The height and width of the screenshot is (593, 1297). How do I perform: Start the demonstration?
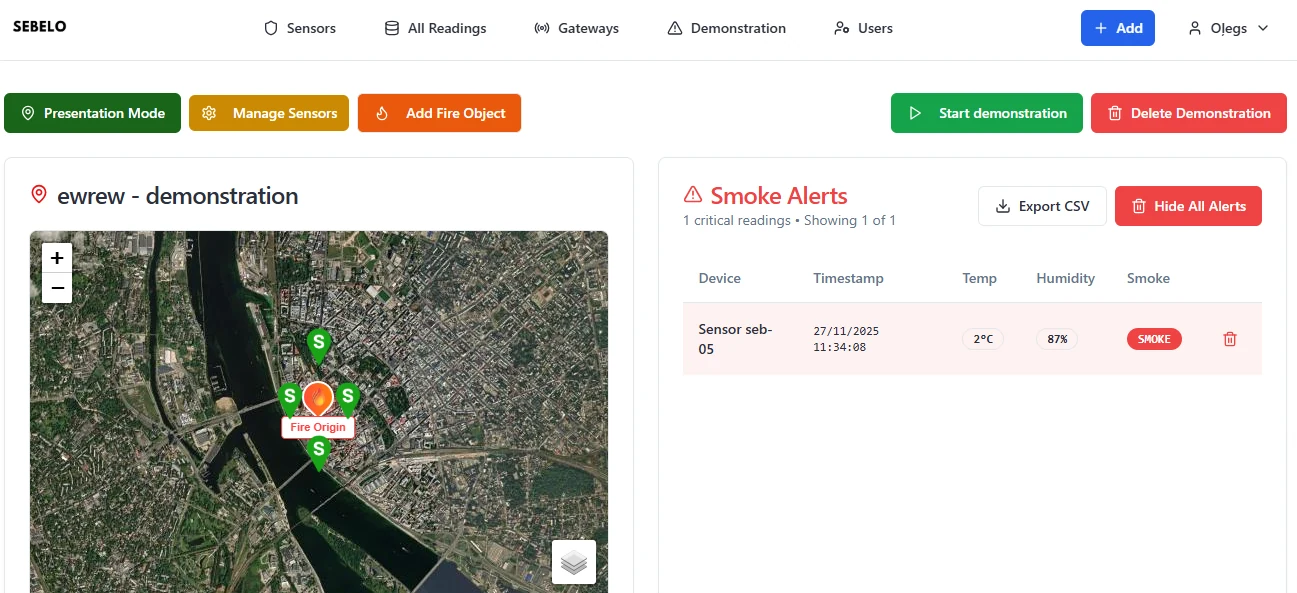click(x=987, y=113)
